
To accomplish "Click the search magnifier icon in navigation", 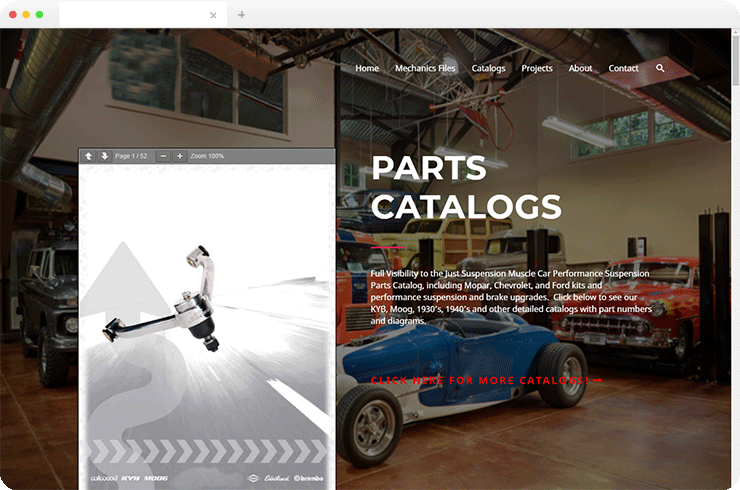I will click(x=660, y=68).
